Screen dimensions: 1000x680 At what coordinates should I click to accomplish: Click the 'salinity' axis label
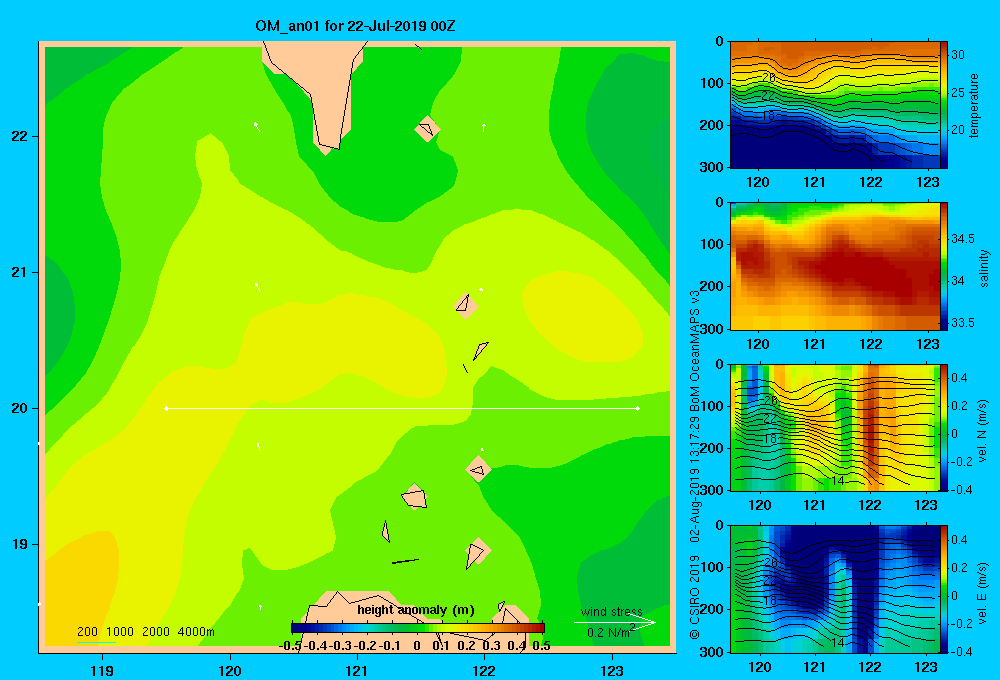click(984, 268)
